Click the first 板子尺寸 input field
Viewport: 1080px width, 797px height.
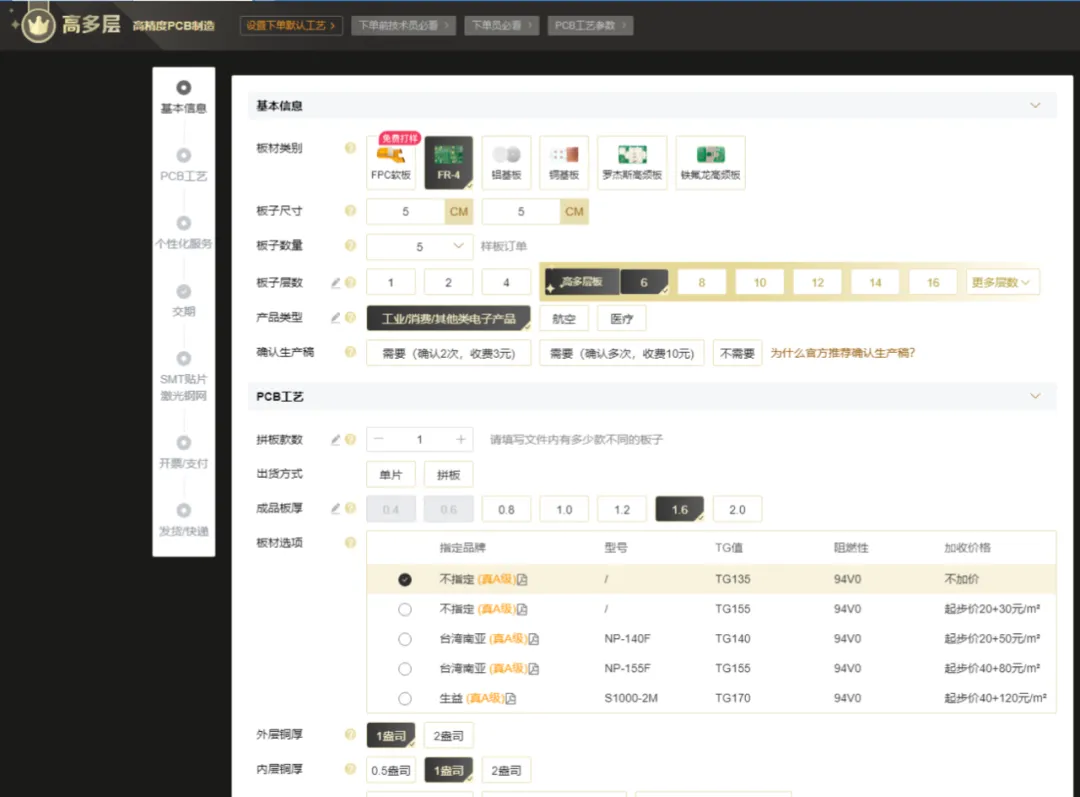tap(406, 212)
